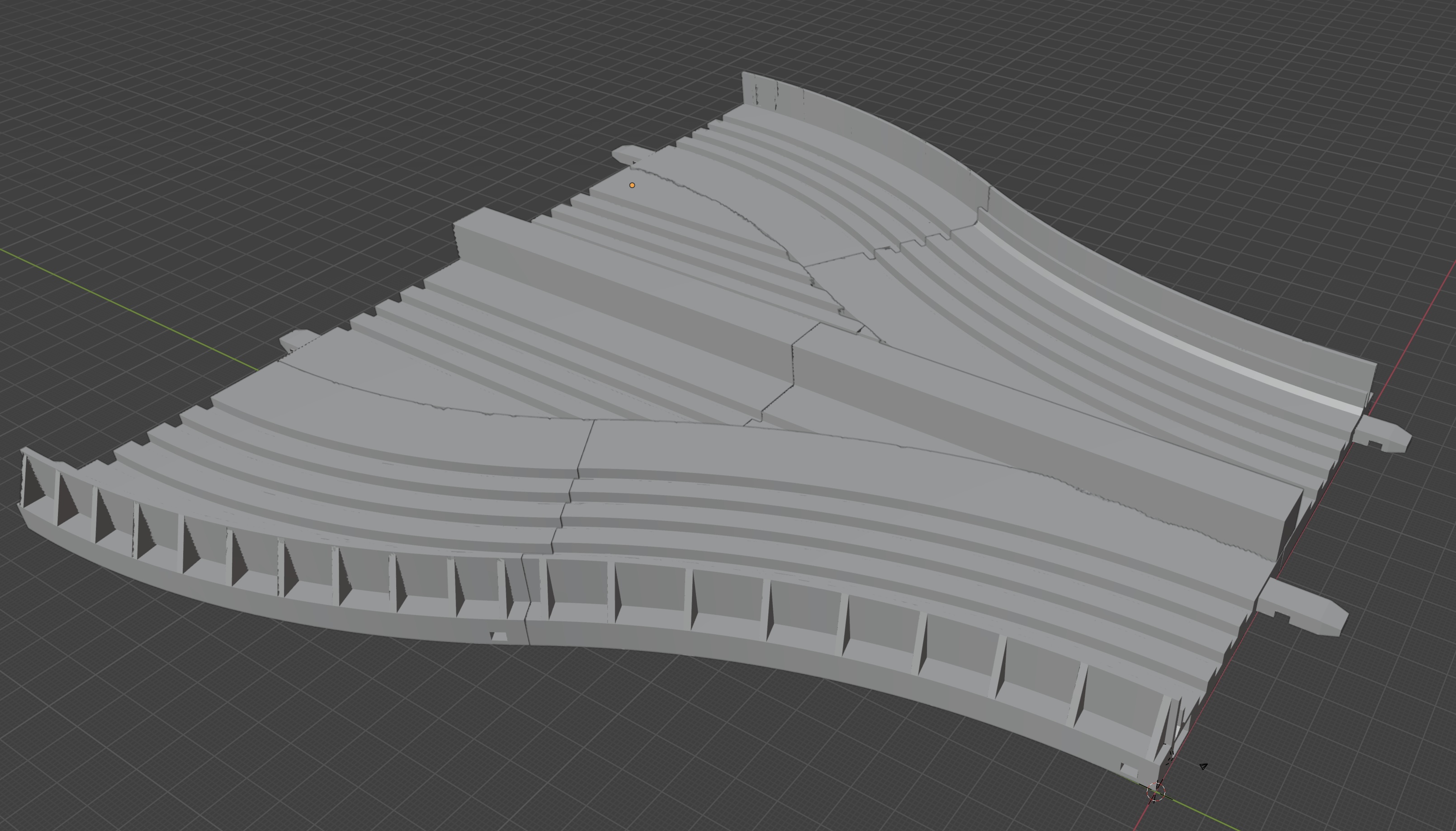The width and height of the screenshot is (1456, 831).
Task: Click the 3D cursor crosshair circle
Action: coord(1156,792)
